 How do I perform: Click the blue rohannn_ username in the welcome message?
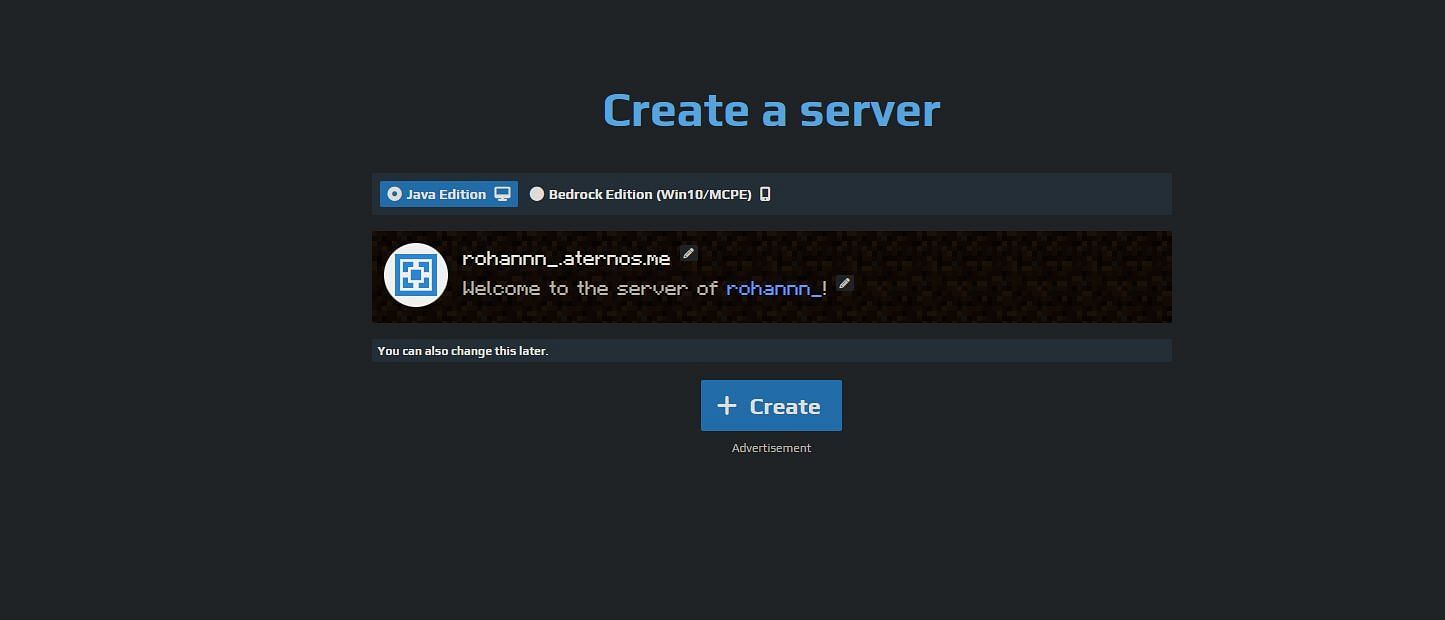pyautogui.click(x=774, y=289)
